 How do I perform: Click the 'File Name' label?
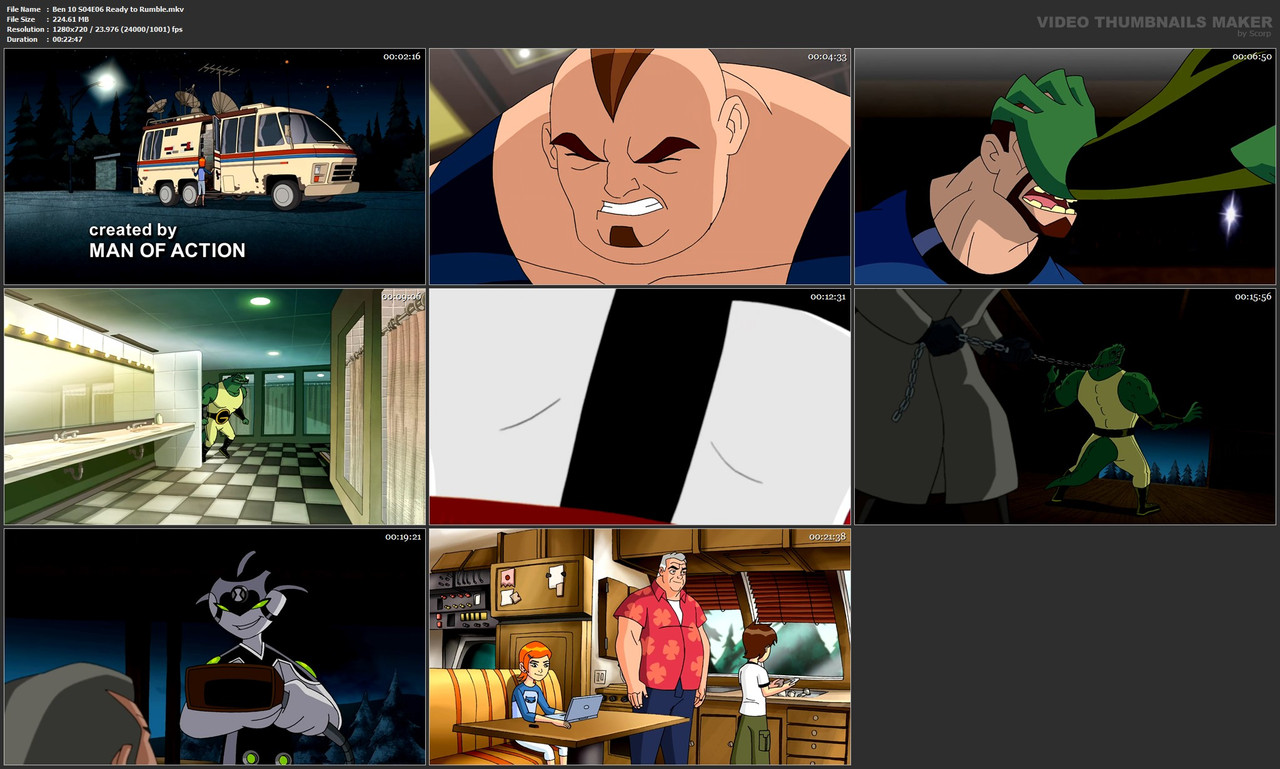[24, 8]
